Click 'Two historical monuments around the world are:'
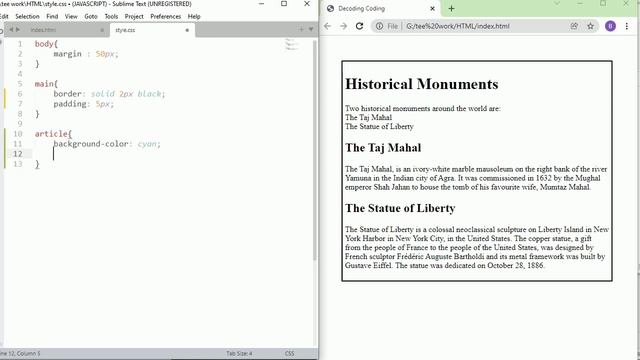The height and width of the screenshot is (360, 640). tap(422, 109)
